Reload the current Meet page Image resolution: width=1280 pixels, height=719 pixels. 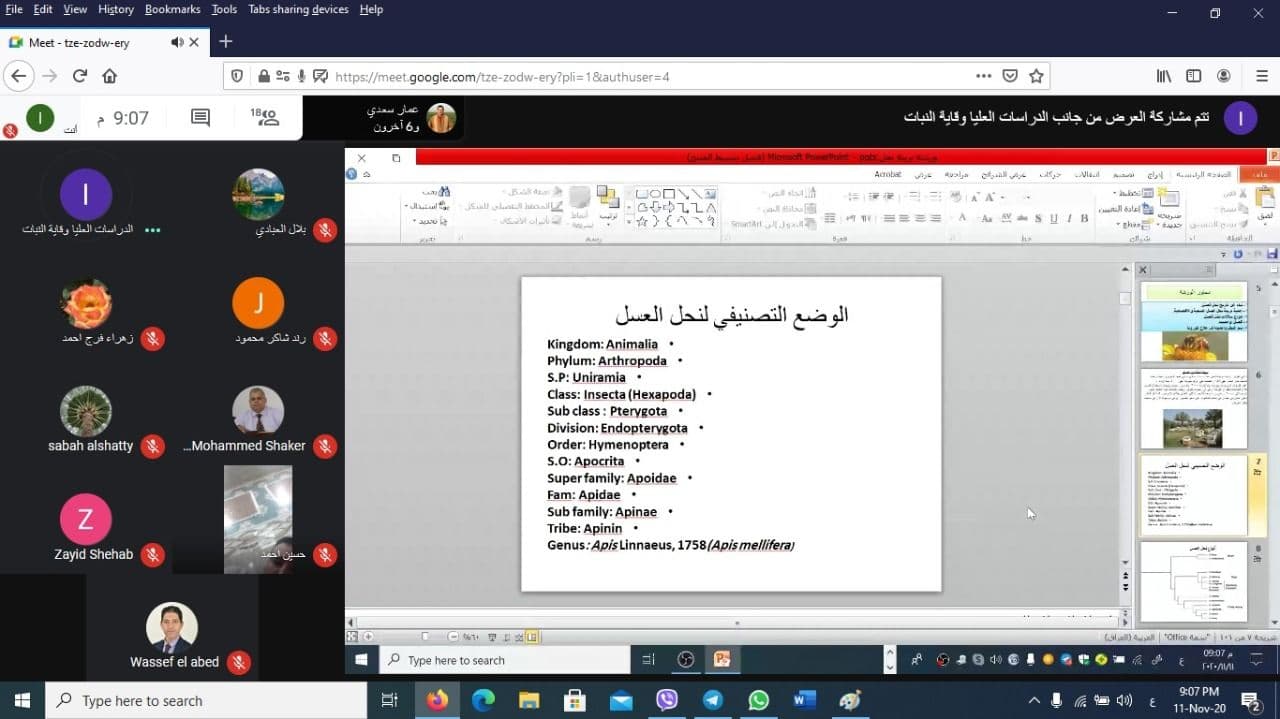pos(80,76)
